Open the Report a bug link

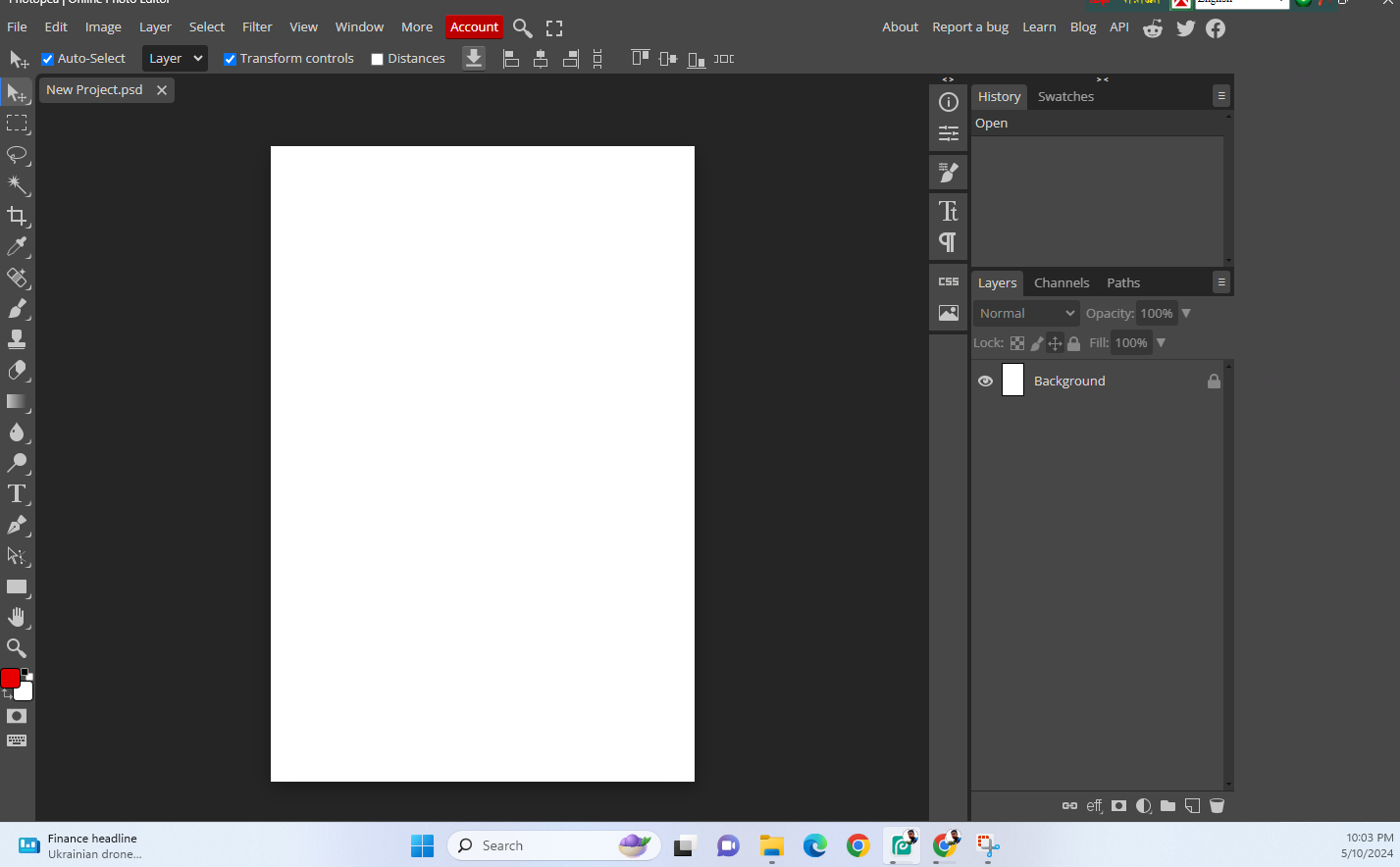coord(969,27)
